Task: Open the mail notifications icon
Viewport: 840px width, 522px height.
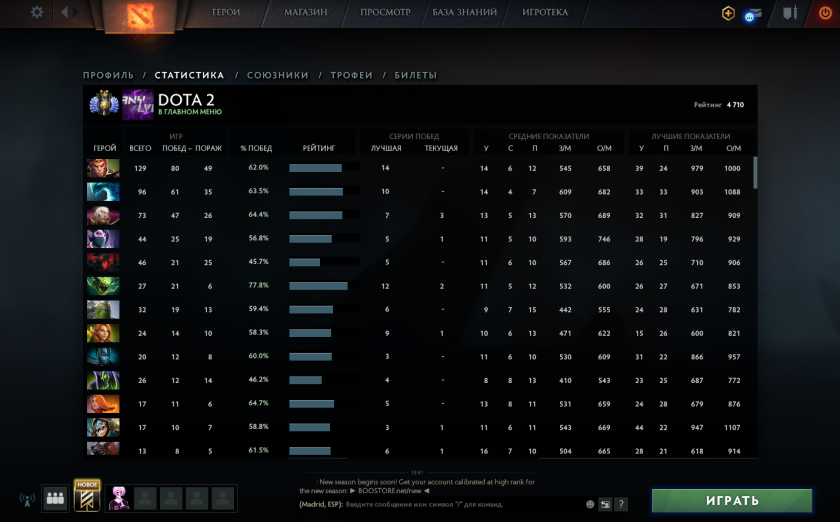Action: [752, 15]
